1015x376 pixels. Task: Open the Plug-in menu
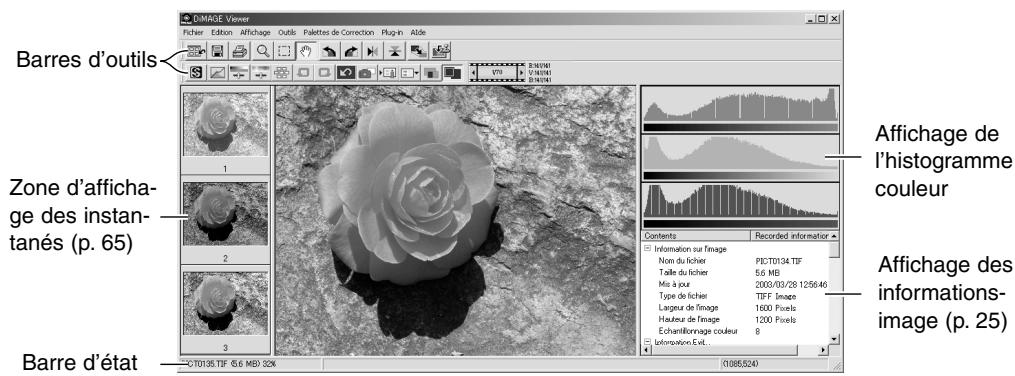click(392, 32)
